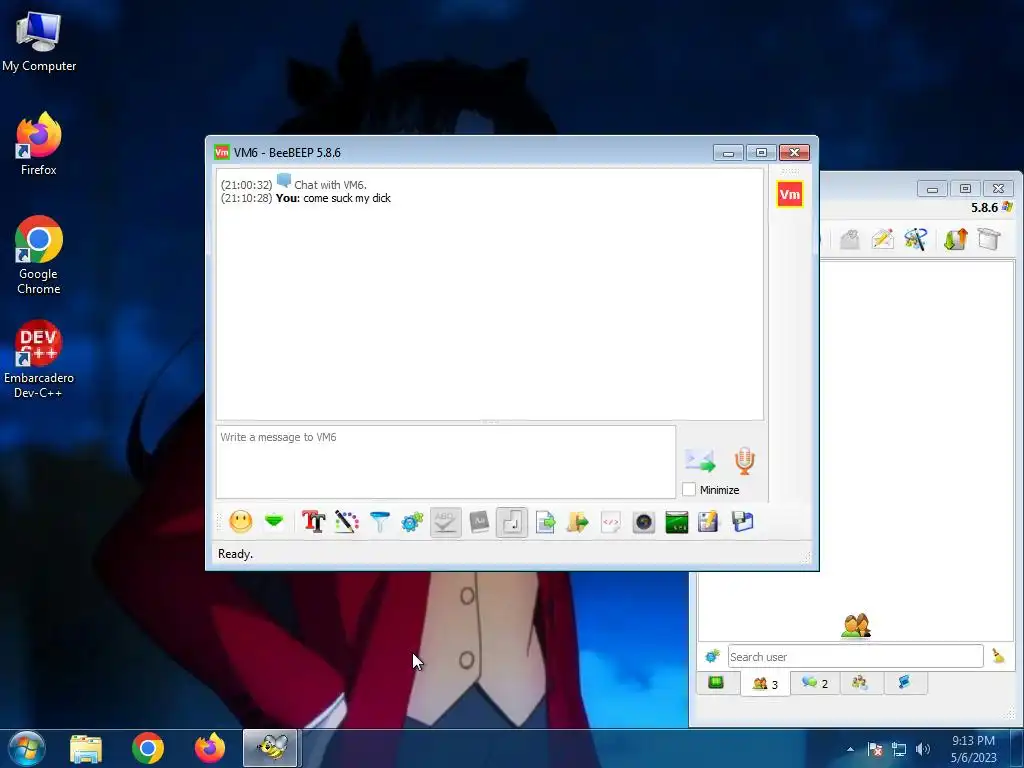Select the Google Chrome desktop shortcut
Image resolution: width=1024 pixels, height=768 pixels.
(39, 255)
